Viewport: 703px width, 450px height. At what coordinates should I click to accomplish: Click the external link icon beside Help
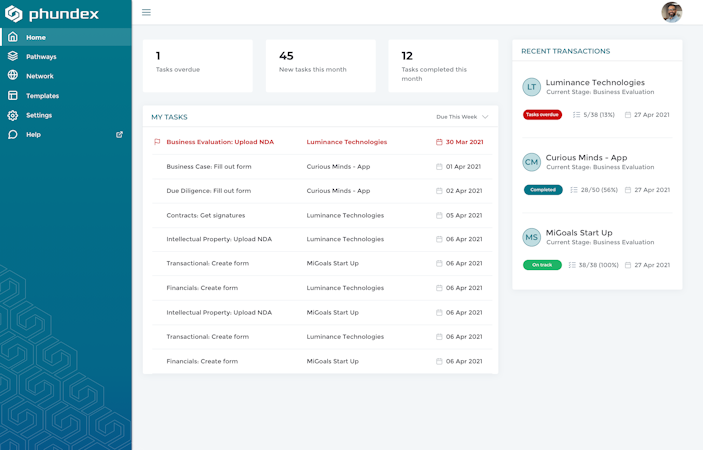tap(119, 134)
